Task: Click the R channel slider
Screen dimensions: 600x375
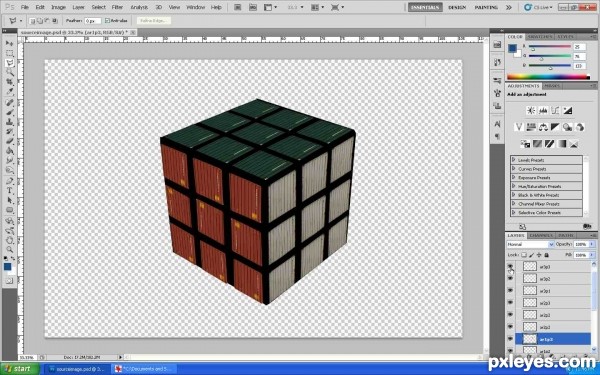Action: point(550,47)
